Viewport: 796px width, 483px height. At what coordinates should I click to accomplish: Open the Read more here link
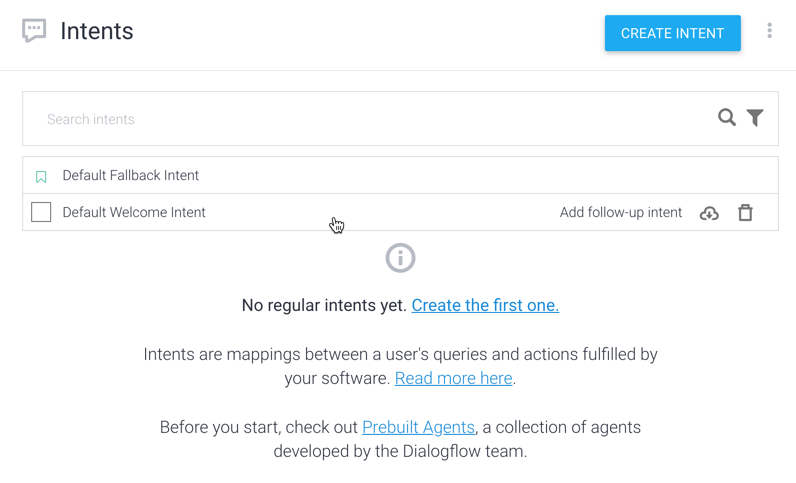[x=453, y=378]
